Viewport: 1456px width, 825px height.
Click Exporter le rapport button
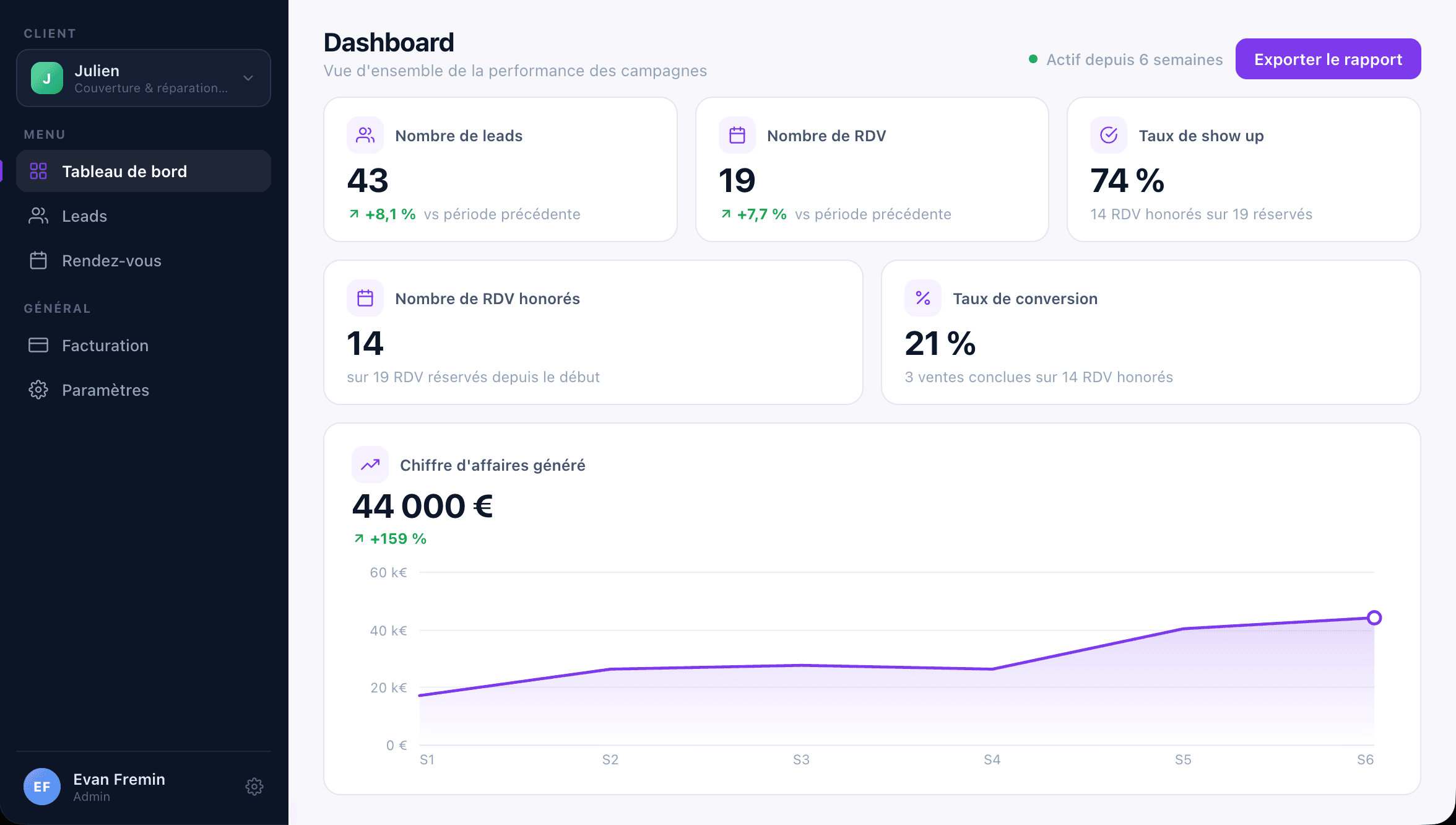[x=1328, y=59]
